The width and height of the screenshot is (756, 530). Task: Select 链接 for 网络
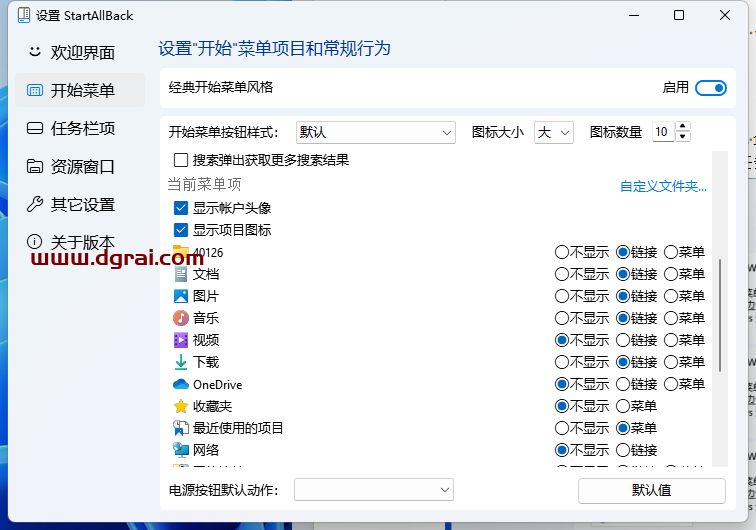tap(623, 450)
